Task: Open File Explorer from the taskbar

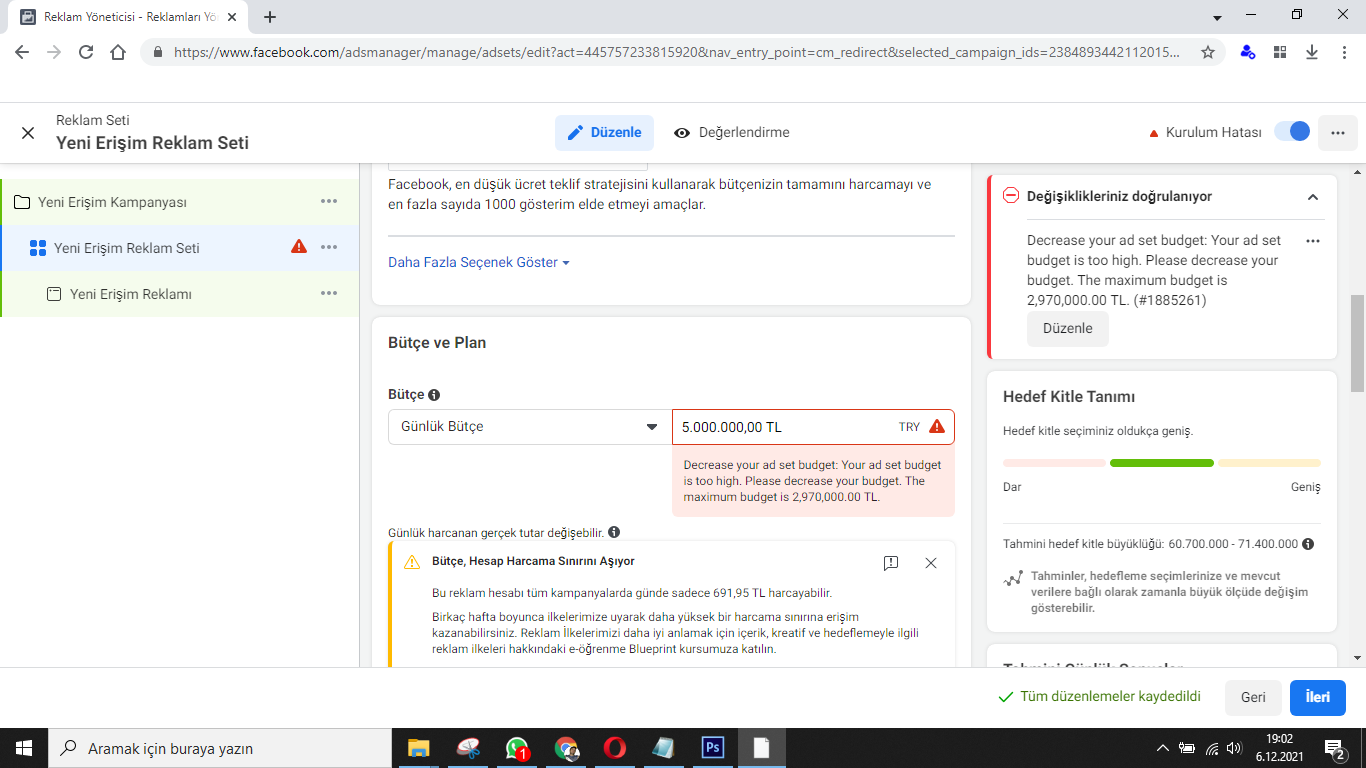Action: click(418, 748)
